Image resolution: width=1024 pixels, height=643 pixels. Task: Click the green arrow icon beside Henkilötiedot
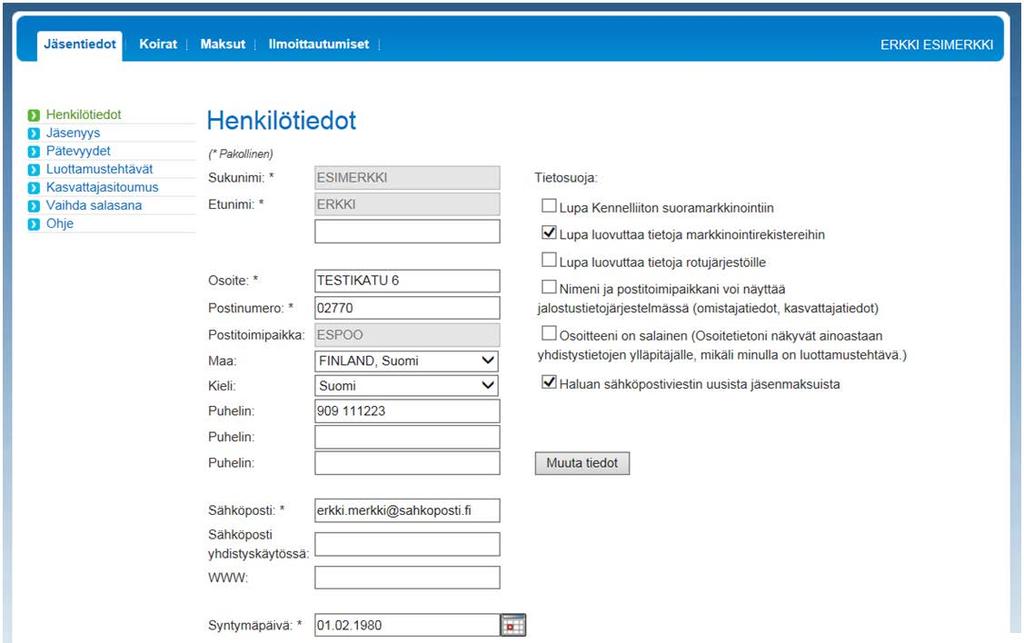(34, 116)
